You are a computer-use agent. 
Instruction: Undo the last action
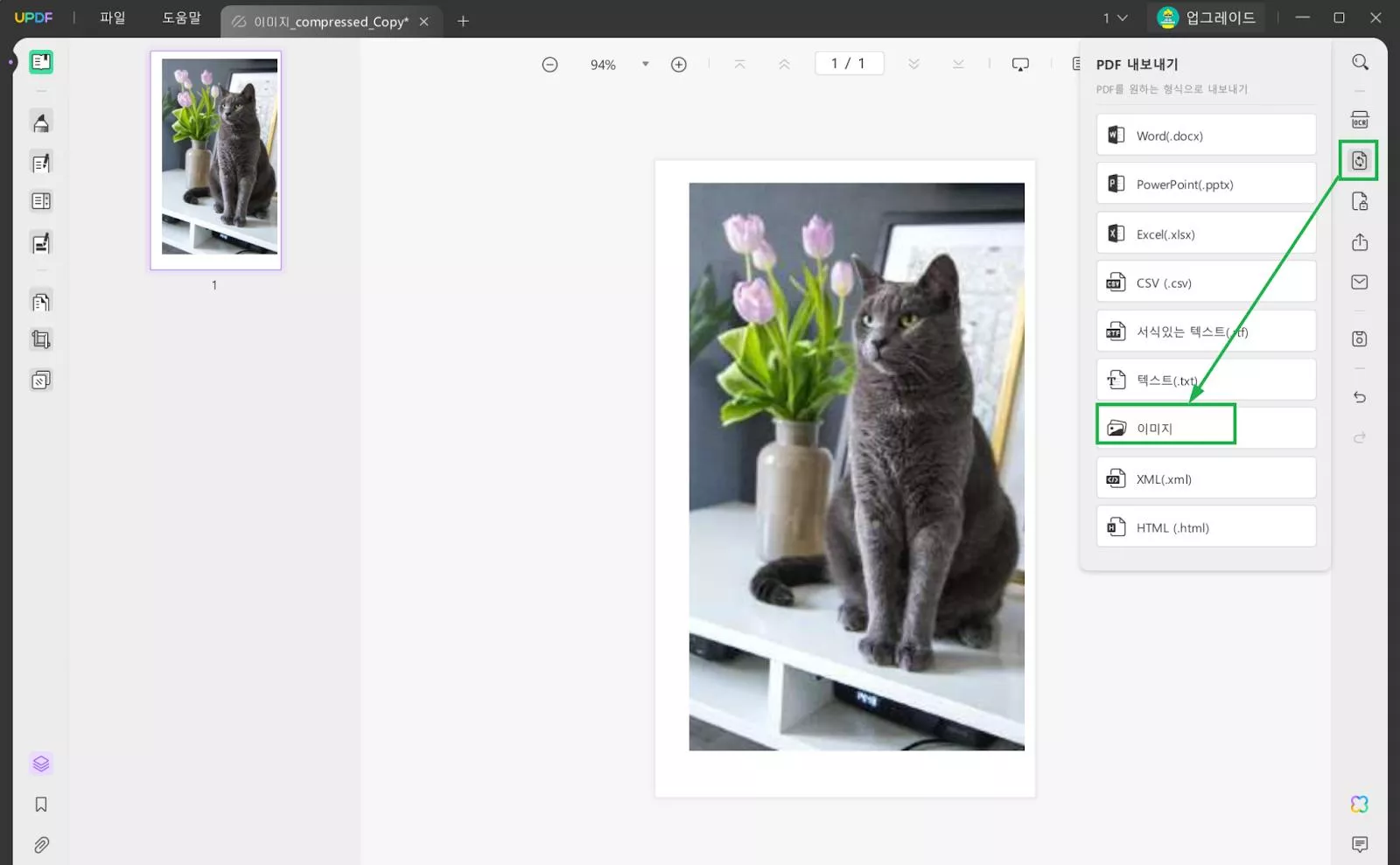coord(1360,397)
